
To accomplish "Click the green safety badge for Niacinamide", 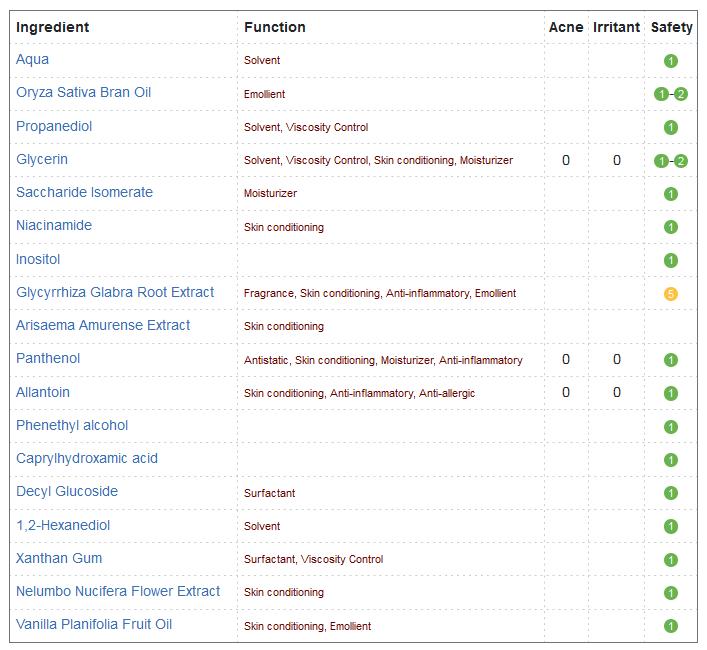I will click(x=670, y=227).
